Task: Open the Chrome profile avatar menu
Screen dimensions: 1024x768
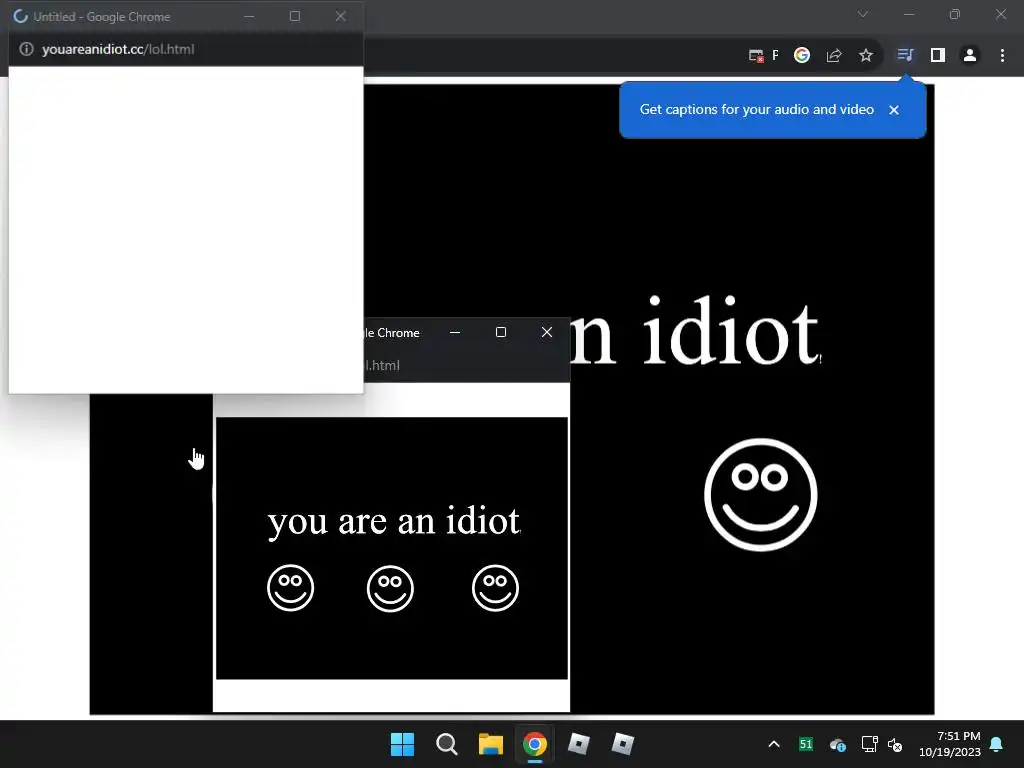Action: (970, 56)
